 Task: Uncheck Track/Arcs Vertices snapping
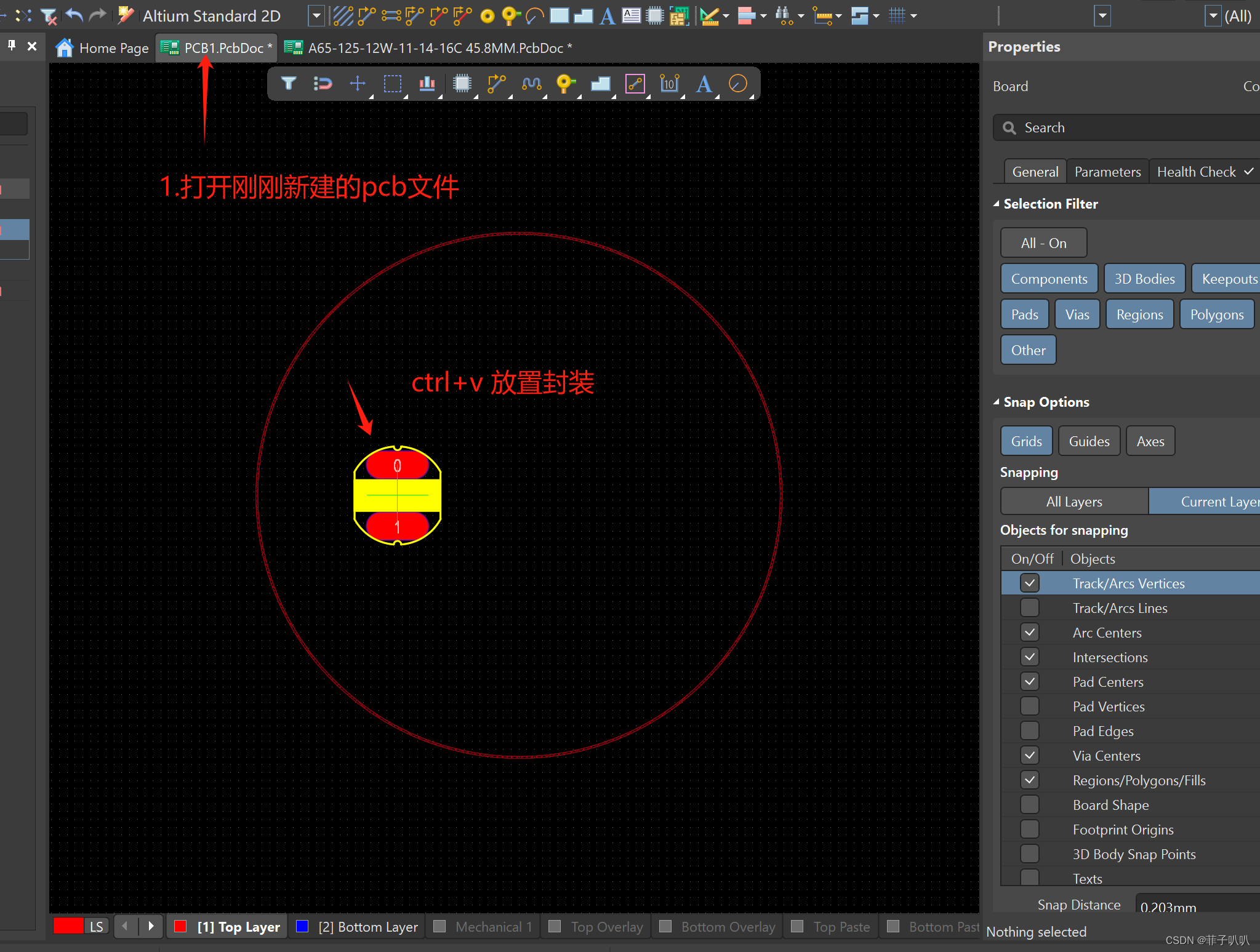[1030, 583]
